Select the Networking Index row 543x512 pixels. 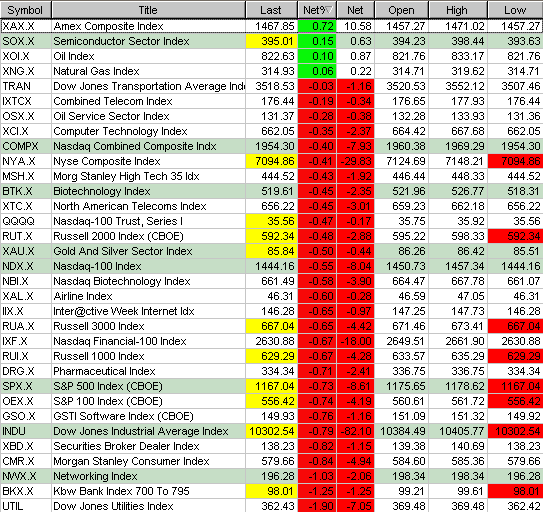tap(272, 476)
